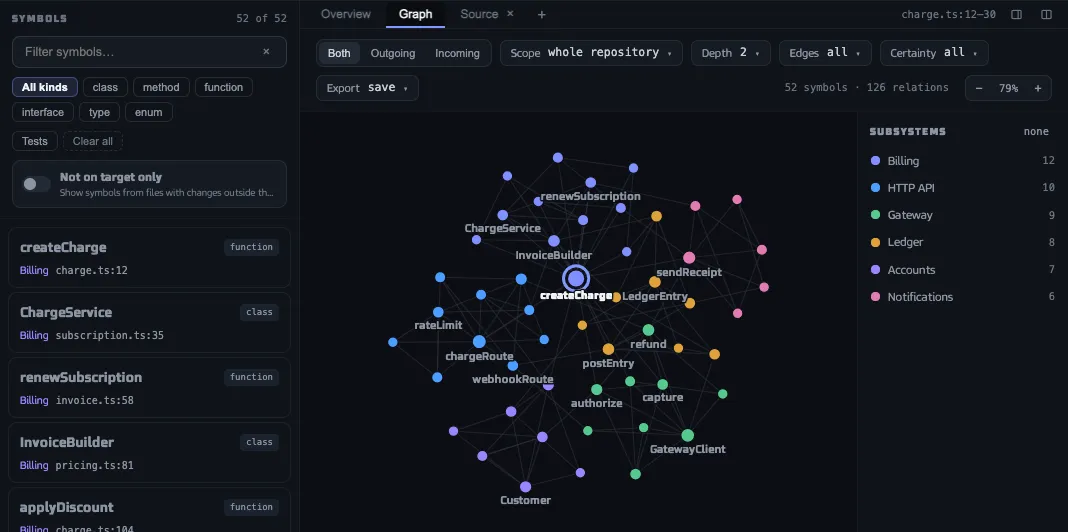
Task: Select the rateLimit graph node
Action: pyautogui.click(x=438, y=312)
